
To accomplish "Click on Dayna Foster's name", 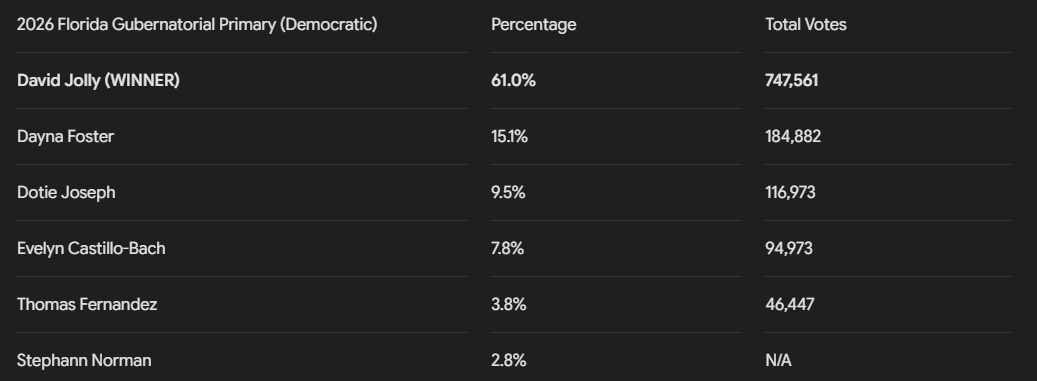I will 65,136.
